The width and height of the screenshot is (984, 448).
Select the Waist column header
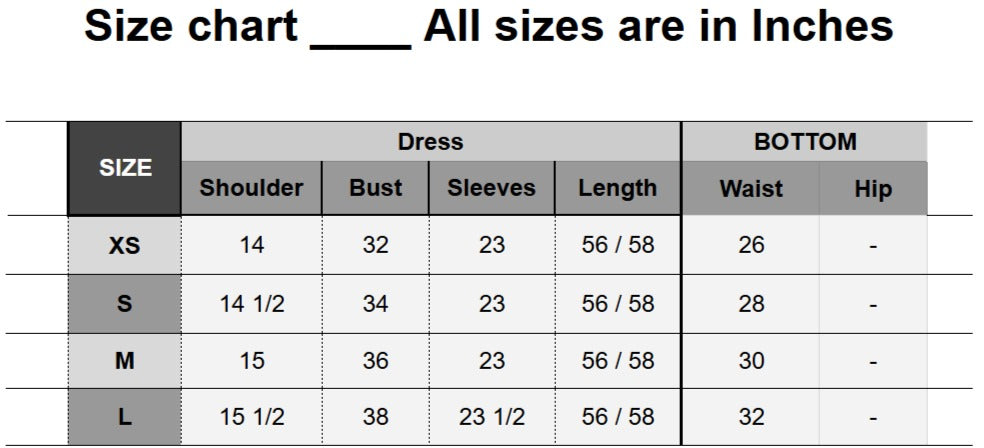tap(751, 188)
